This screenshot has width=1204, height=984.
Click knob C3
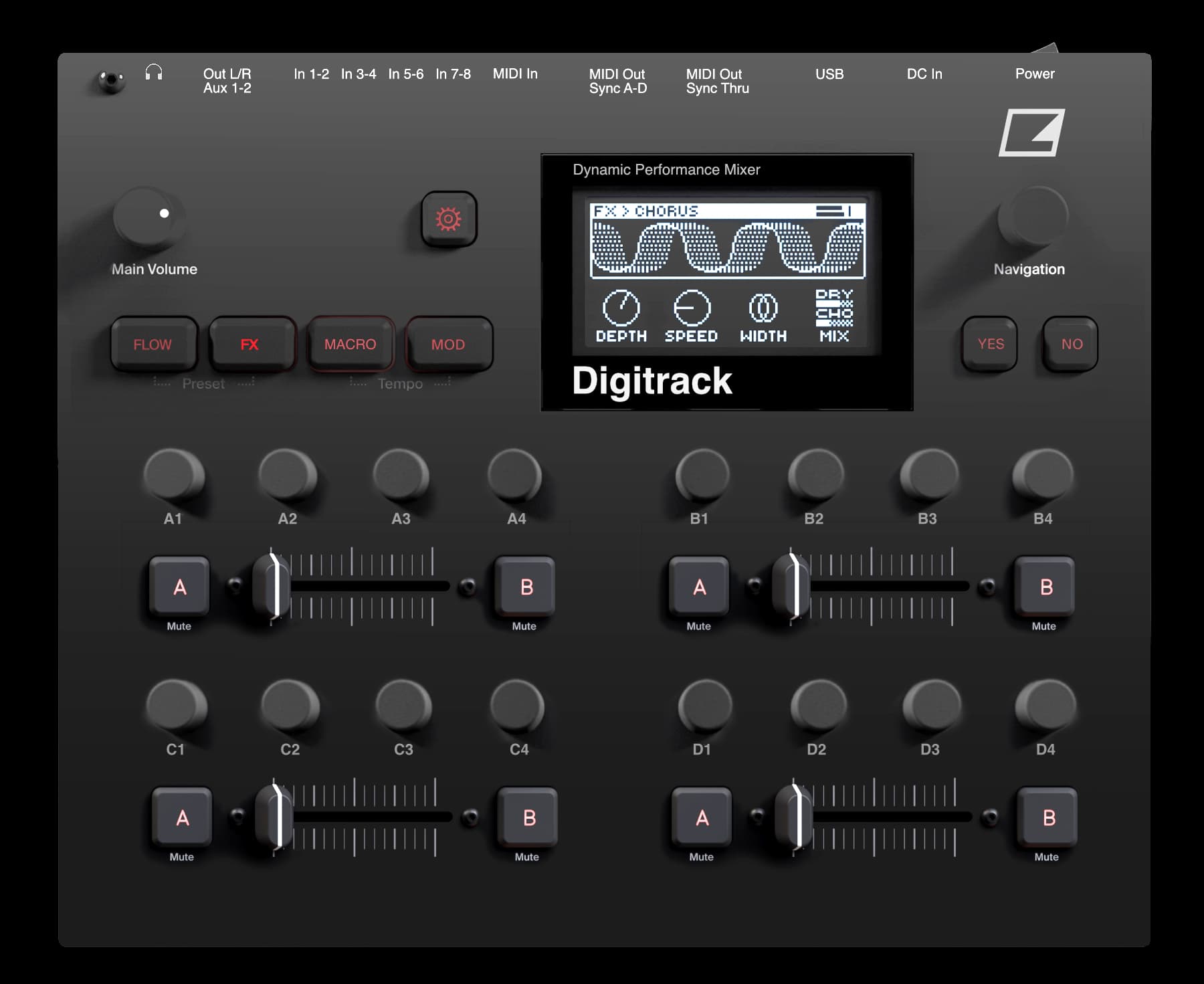click(x=404, y=705)
